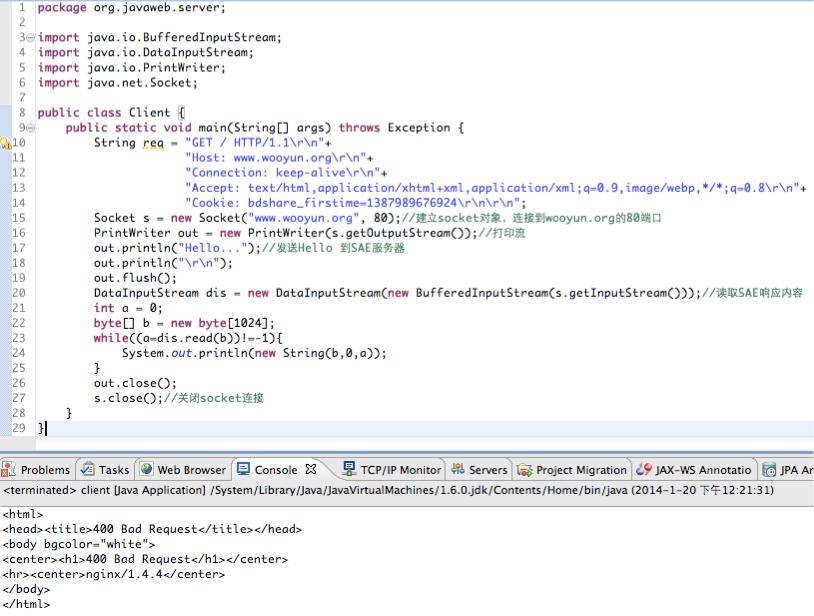Click the Project Migration tab icon

pos(525,470)
